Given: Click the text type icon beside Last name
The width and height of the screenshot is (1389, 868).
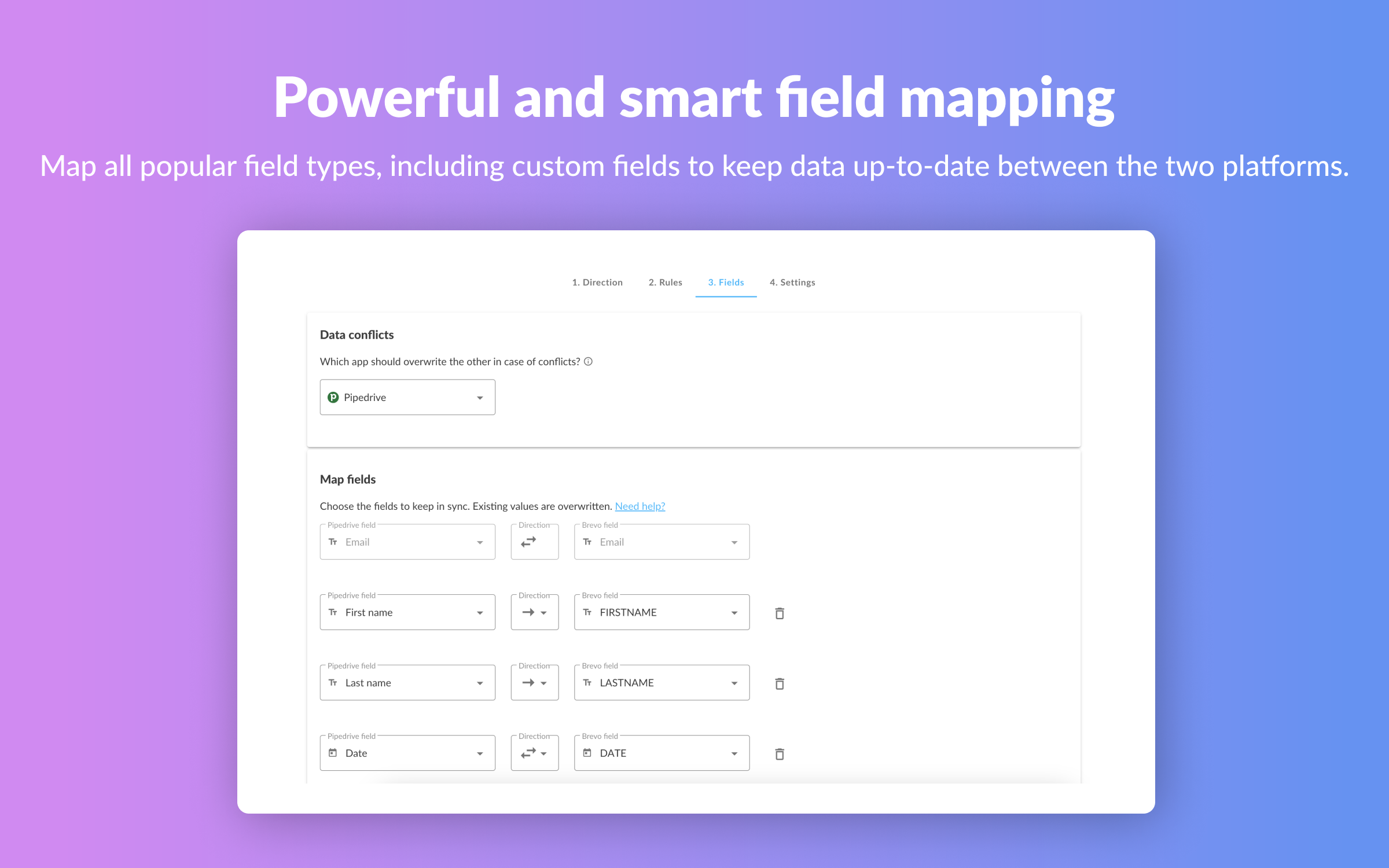Looking at the screenshot, I should click(333, 683).
